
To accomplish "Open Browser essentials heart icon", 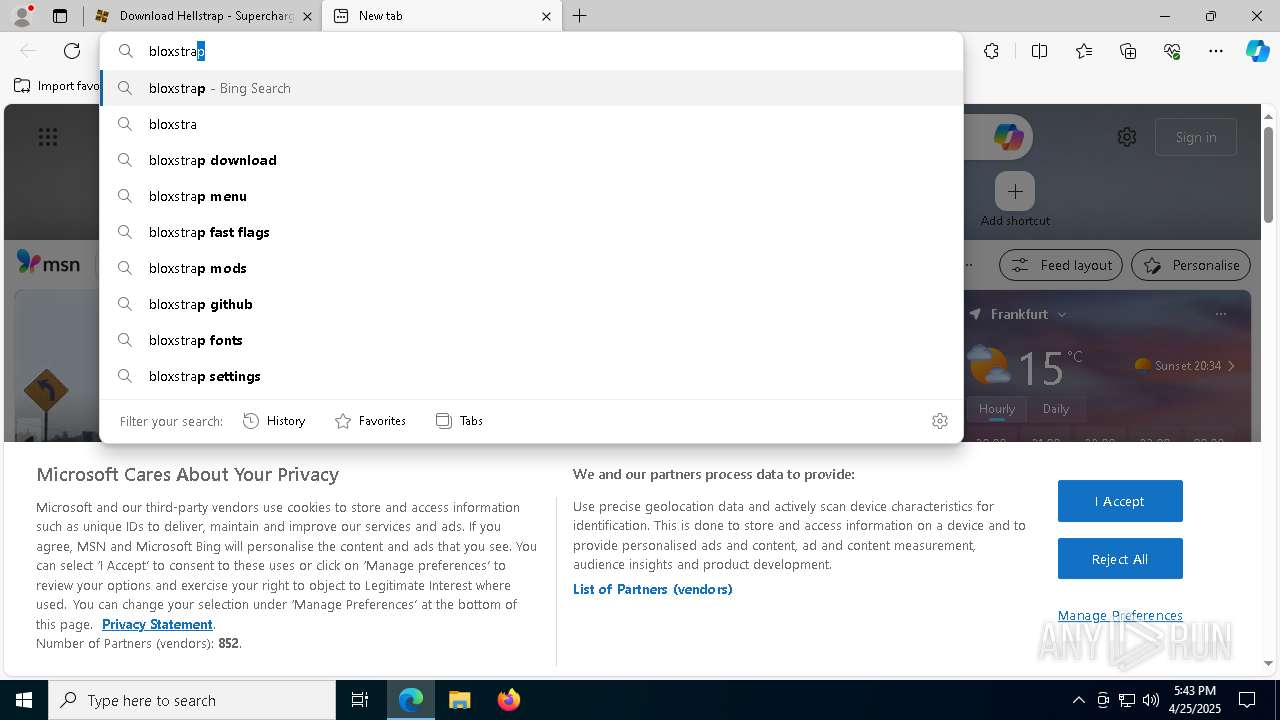I will 1172,51.
